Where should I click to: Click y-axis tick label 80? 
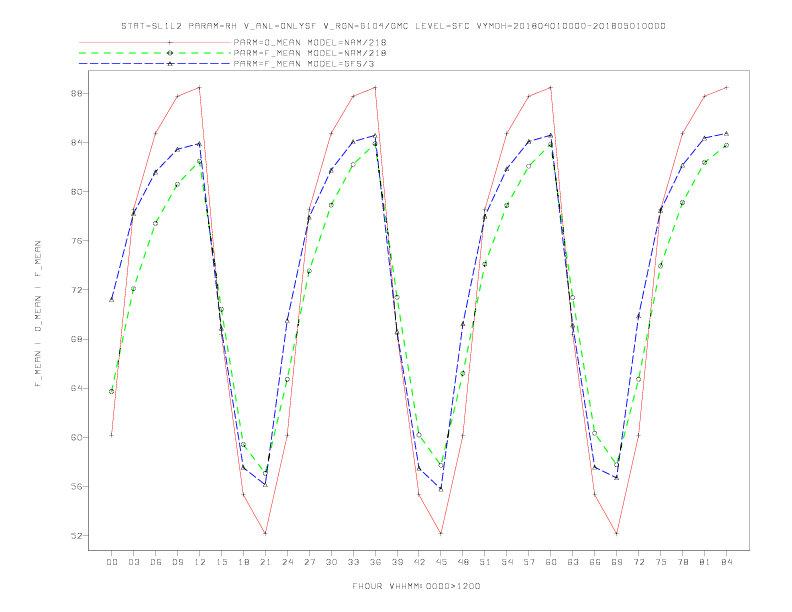(x=77, y=191)
